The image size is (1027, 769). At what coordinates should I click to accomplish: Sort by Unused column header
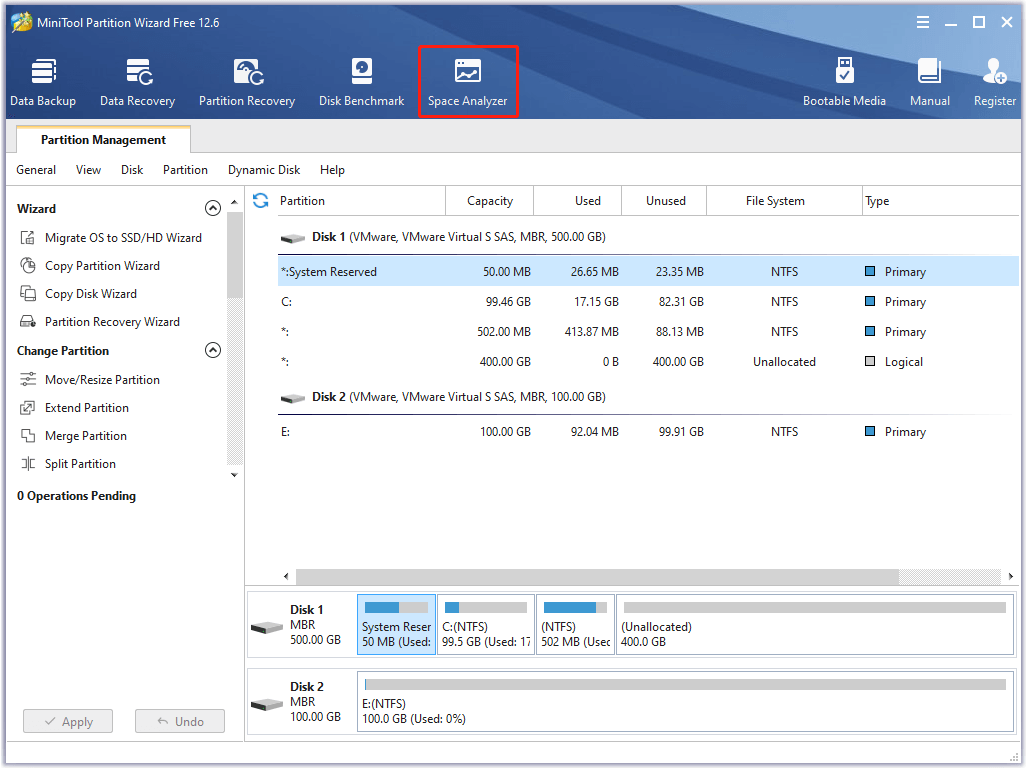(x=665, y=201)
